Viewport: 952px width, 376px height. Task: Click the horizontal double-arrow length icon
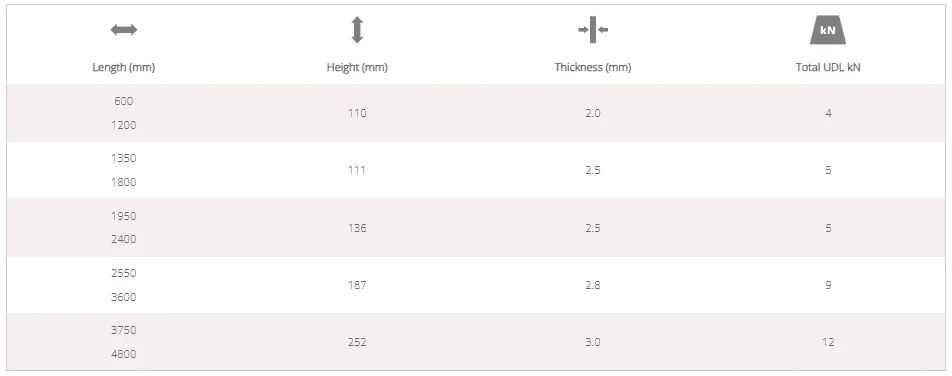[124, 30]
